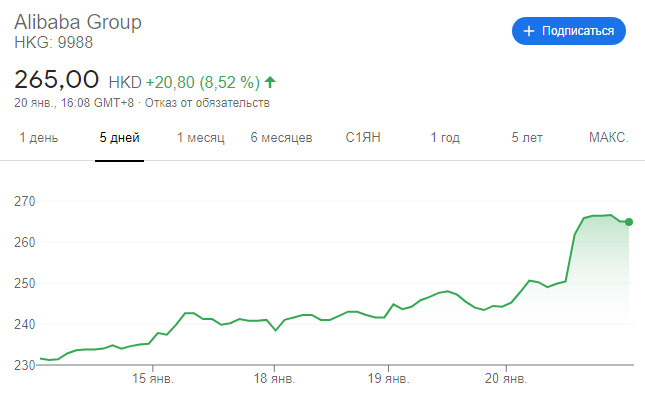This screenshot has width=645, height=404.
Task: Select the МАКС. range tab
Action: pos(608,137)
